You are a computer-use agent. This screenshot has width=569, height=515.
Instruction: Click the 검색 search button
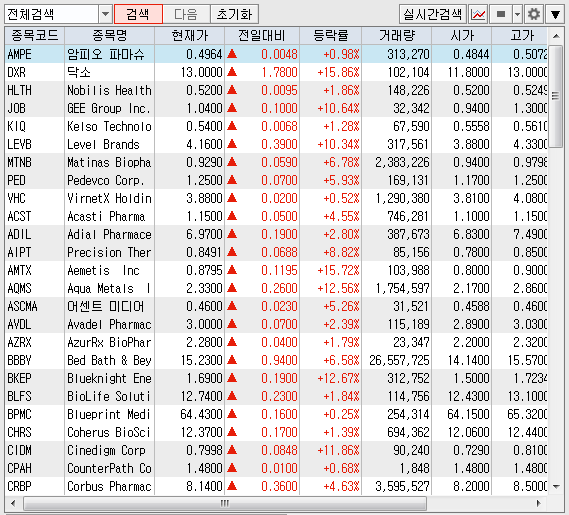tap(138, 15)
